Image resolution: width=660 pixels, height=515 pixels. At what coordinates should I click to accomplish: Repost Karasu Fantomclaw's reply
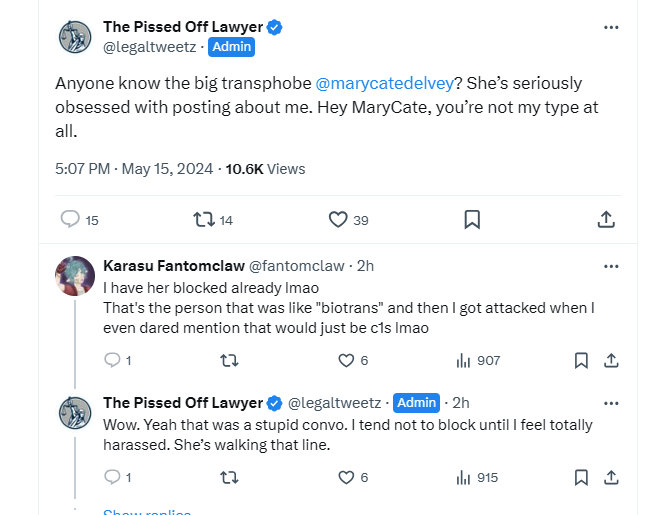click(229, 360)
